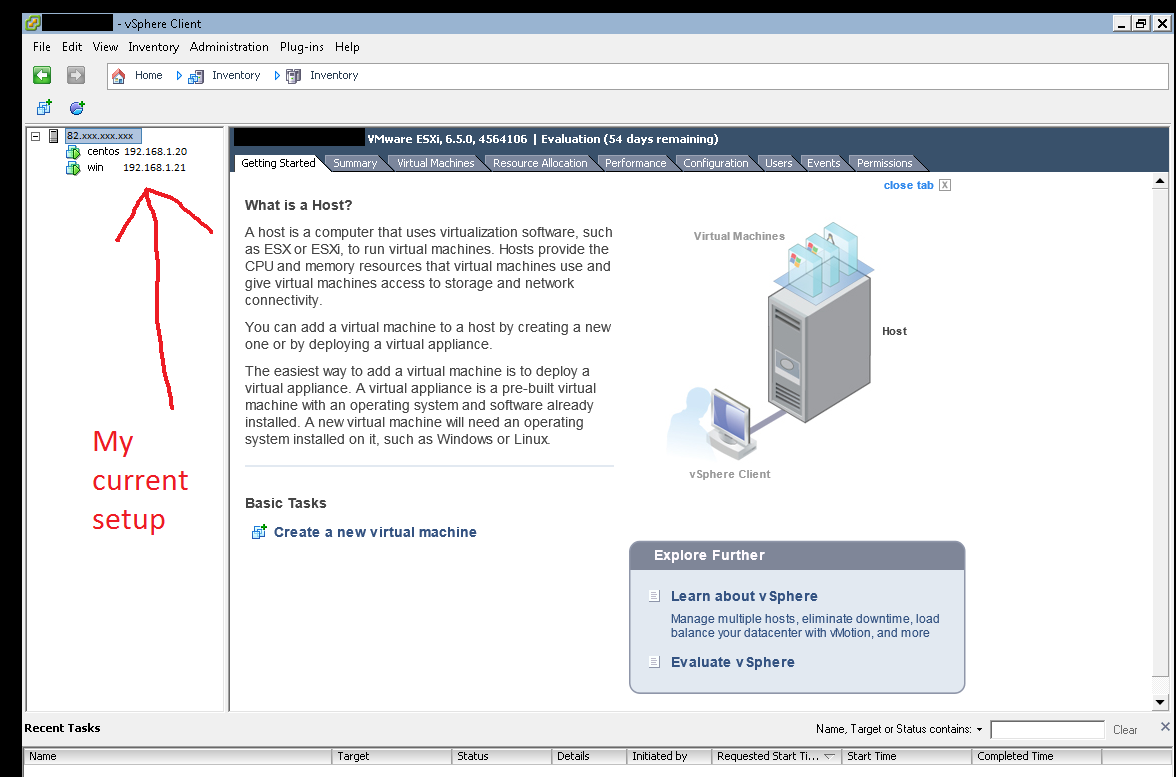1176x777 pixels.
Task: Sort Recent Tasks by Status column
Action: pyautogui.click(x=502, y=756)
